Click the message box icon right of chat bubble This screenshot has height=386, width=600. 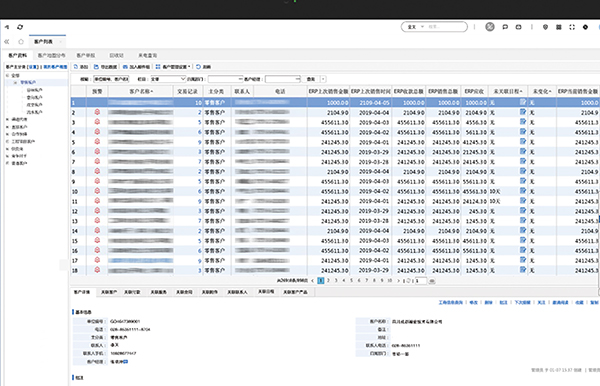(x=518, y=27)
